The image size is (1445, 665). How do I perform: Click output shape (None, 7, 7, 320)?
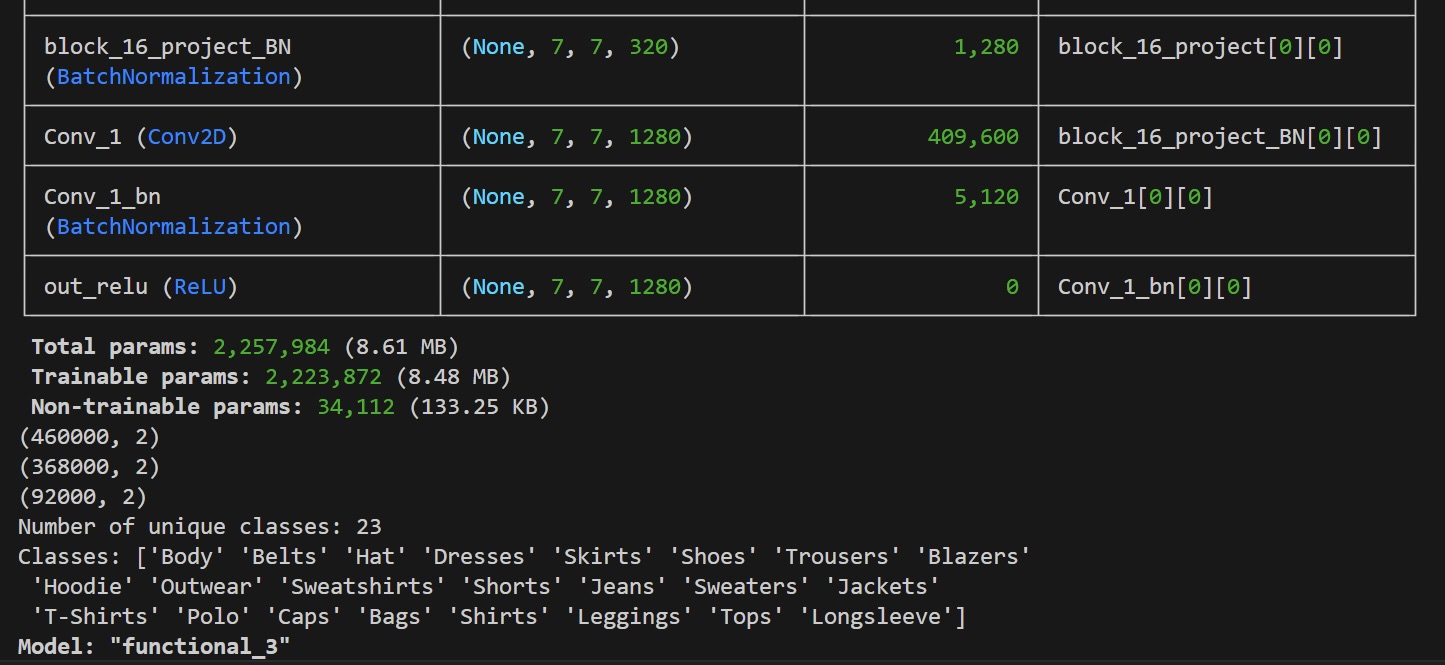pos(570,46)
